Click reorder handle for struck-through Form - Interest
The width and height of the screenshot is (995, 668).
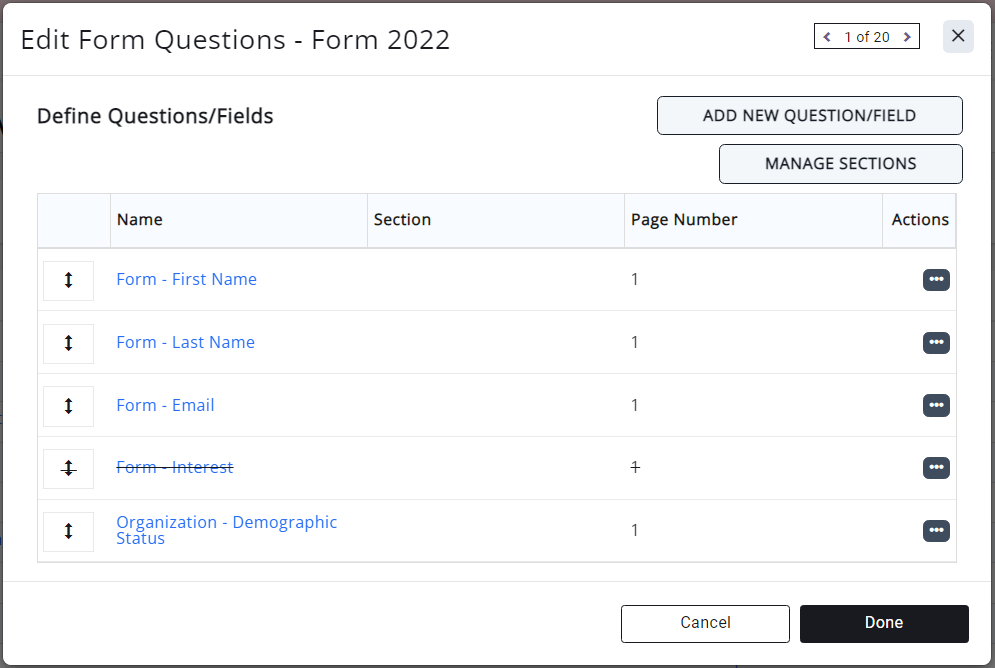tap(68, 468)
